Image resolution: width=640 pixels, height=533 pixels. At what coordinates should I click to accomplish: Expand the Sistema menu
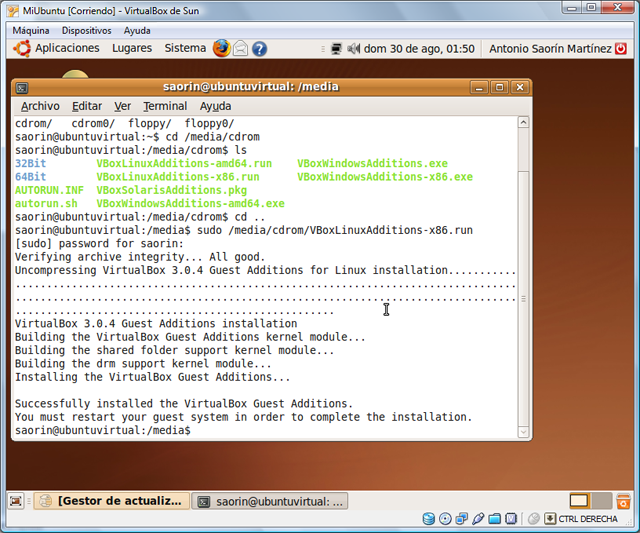185,48
